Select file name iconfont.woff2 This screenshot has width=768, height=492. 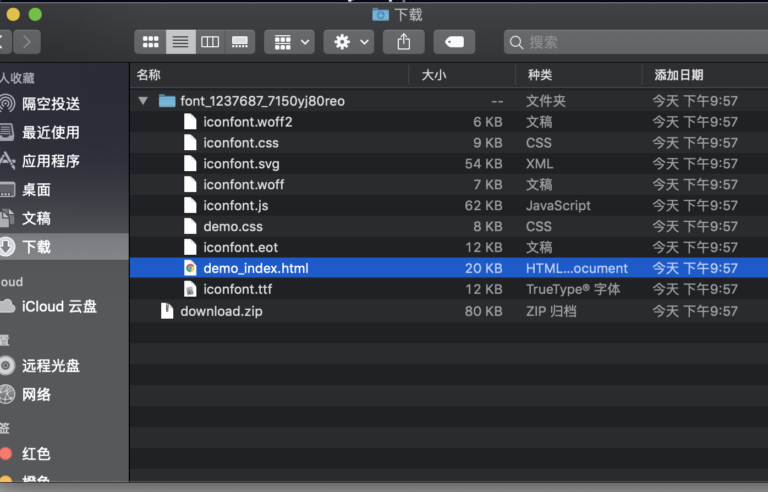pyautogui.click(x=248, y=122)
